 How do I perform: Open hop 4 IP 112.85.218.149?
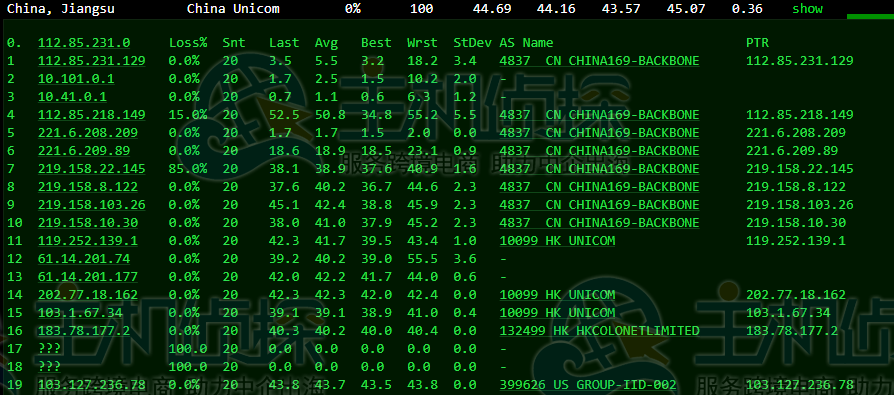(91, 115)
